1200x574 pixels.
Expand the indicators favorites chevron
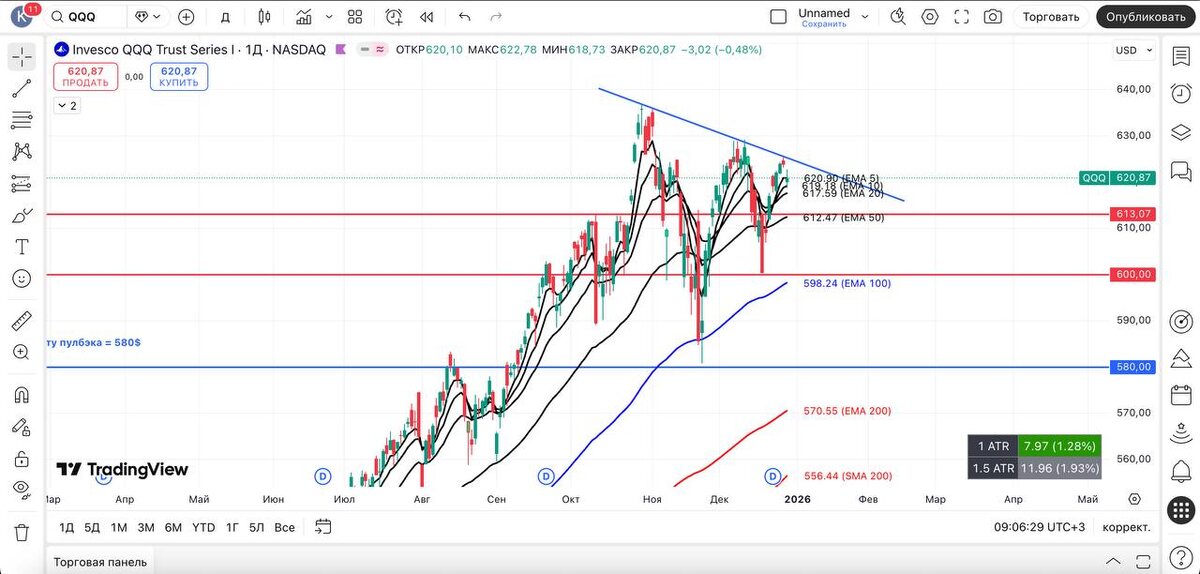click(329, 17)
